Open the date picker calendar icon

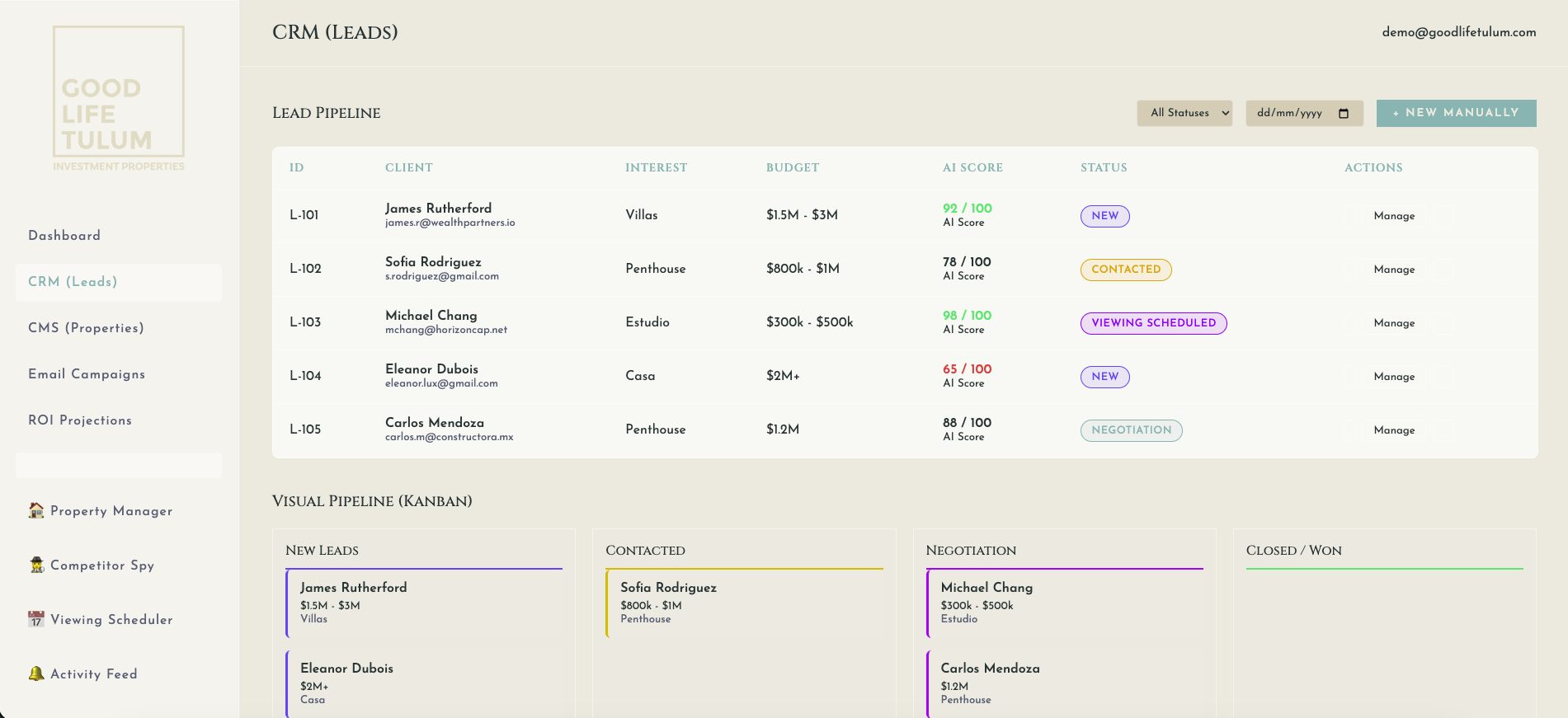1344,113
